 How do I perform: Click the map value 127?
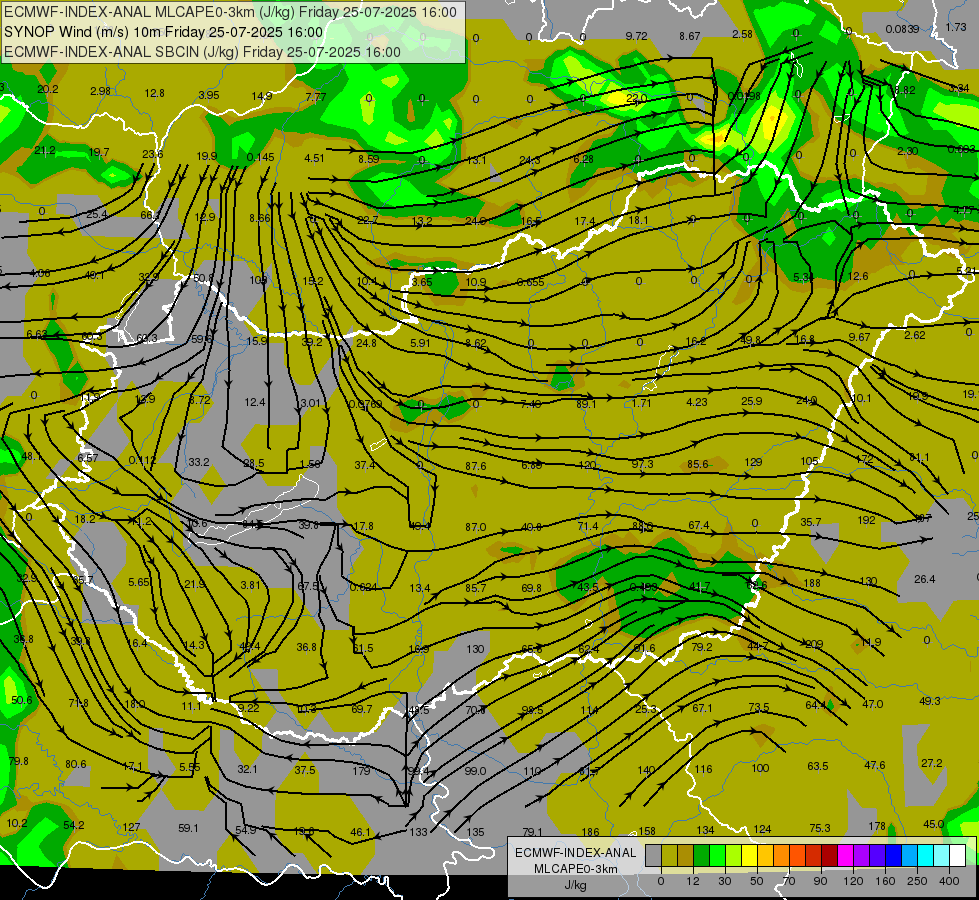[131, 827]
